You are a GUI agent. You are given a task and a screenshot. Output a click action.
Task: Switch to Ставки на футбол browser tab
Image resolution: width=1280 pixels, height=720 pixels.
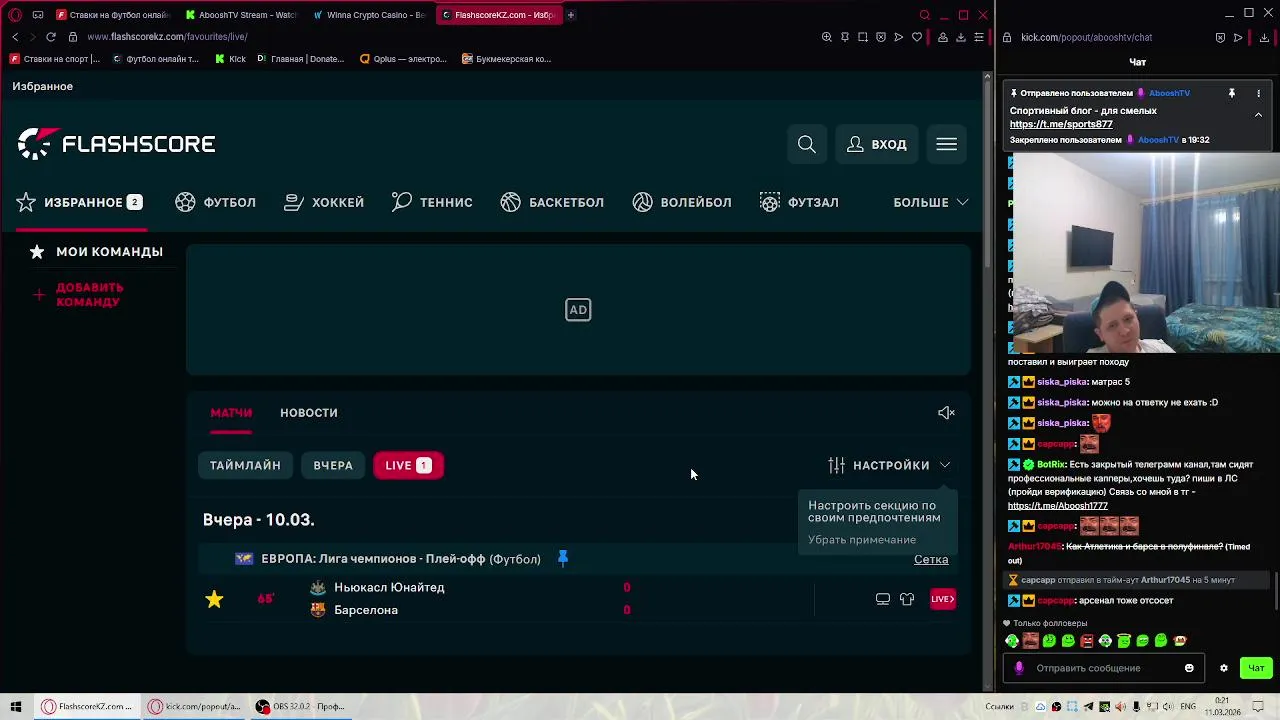[x=114, y=15]
